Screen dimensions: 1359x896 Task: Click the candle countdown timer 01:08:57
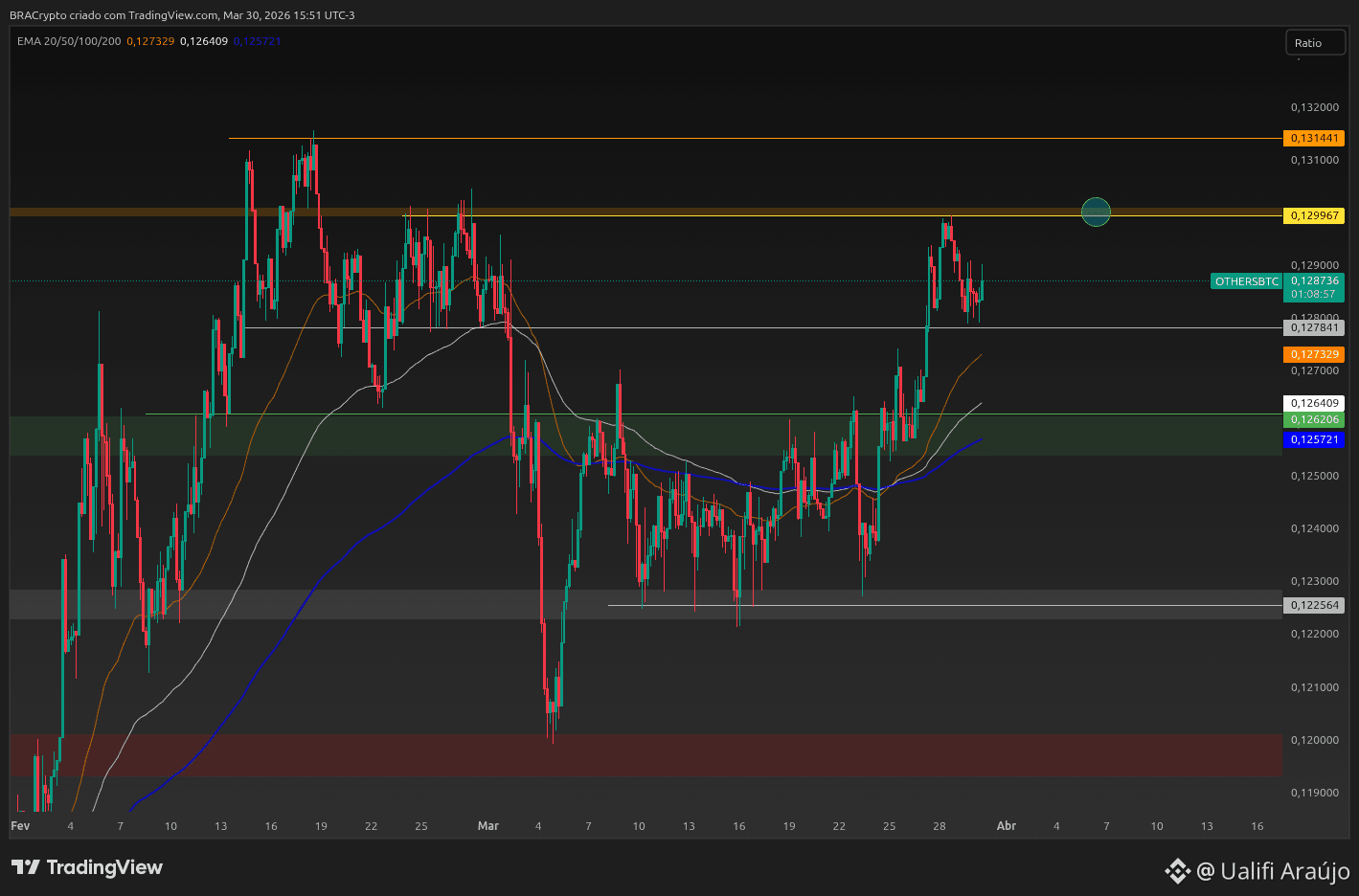pos(1314,294)
